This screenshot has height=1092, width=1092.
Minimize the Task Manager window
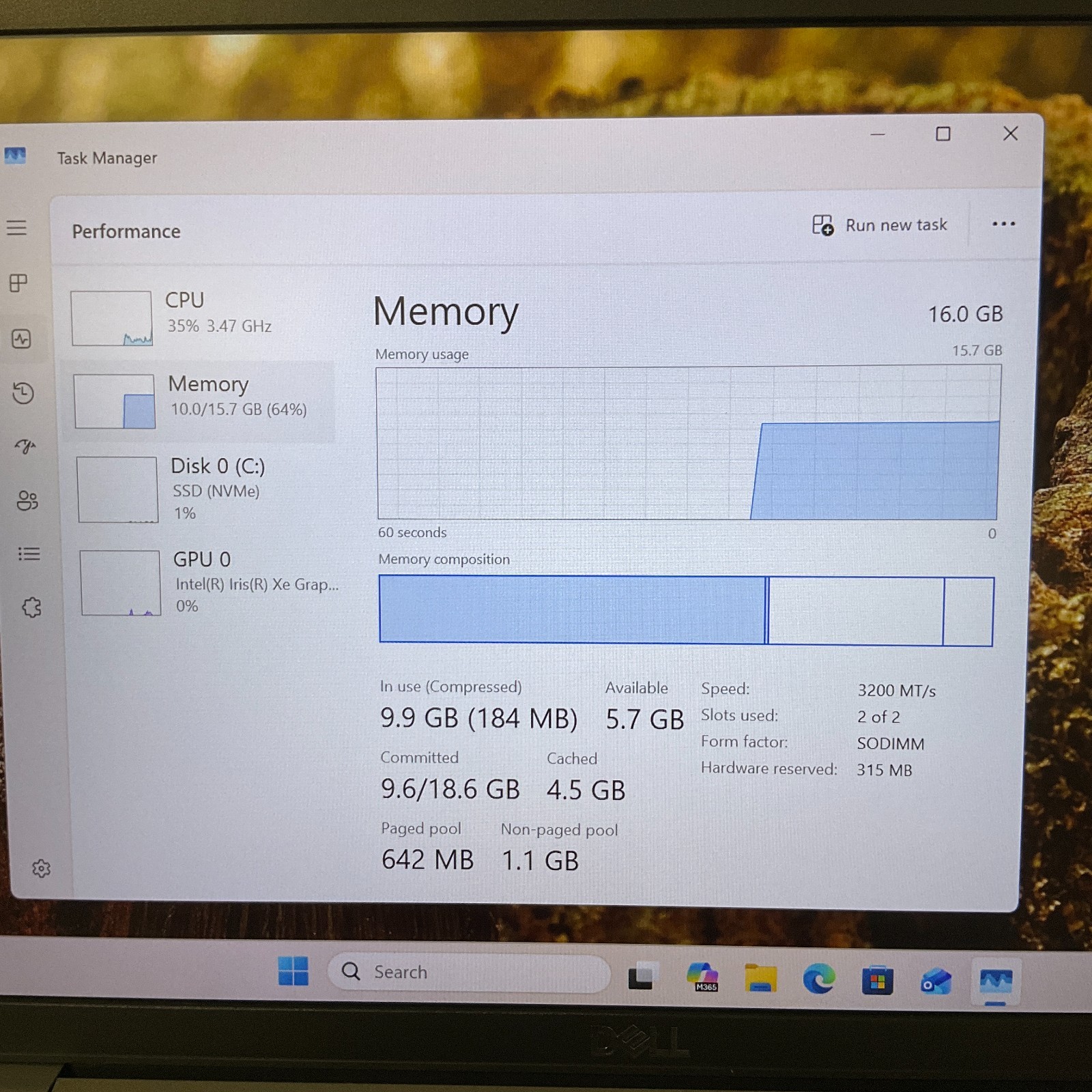pos(878,134)
